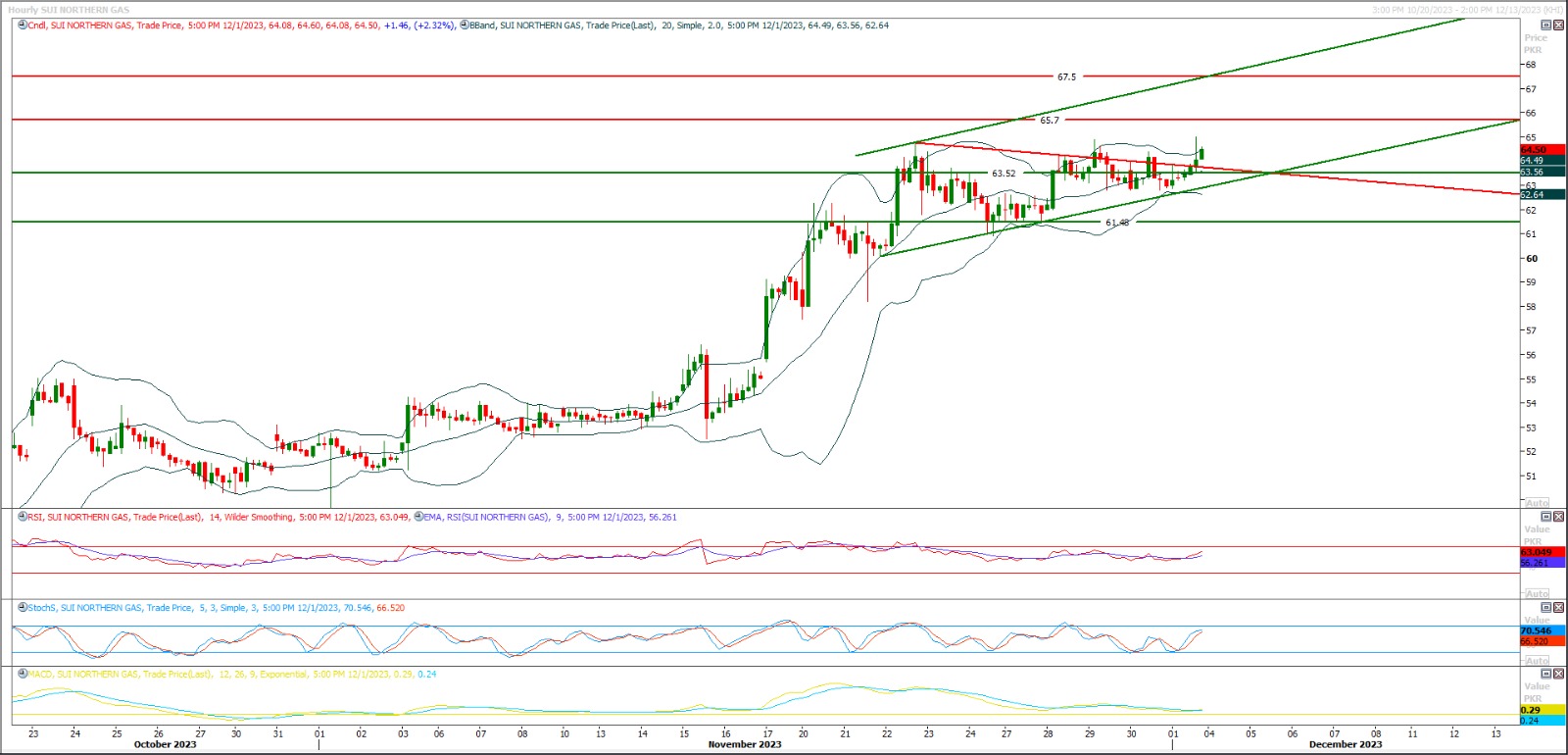Click the StochS indicator clock icon
Image resolution: width=1568 pixels, height=755 pixels.
(x=23, y=608)
